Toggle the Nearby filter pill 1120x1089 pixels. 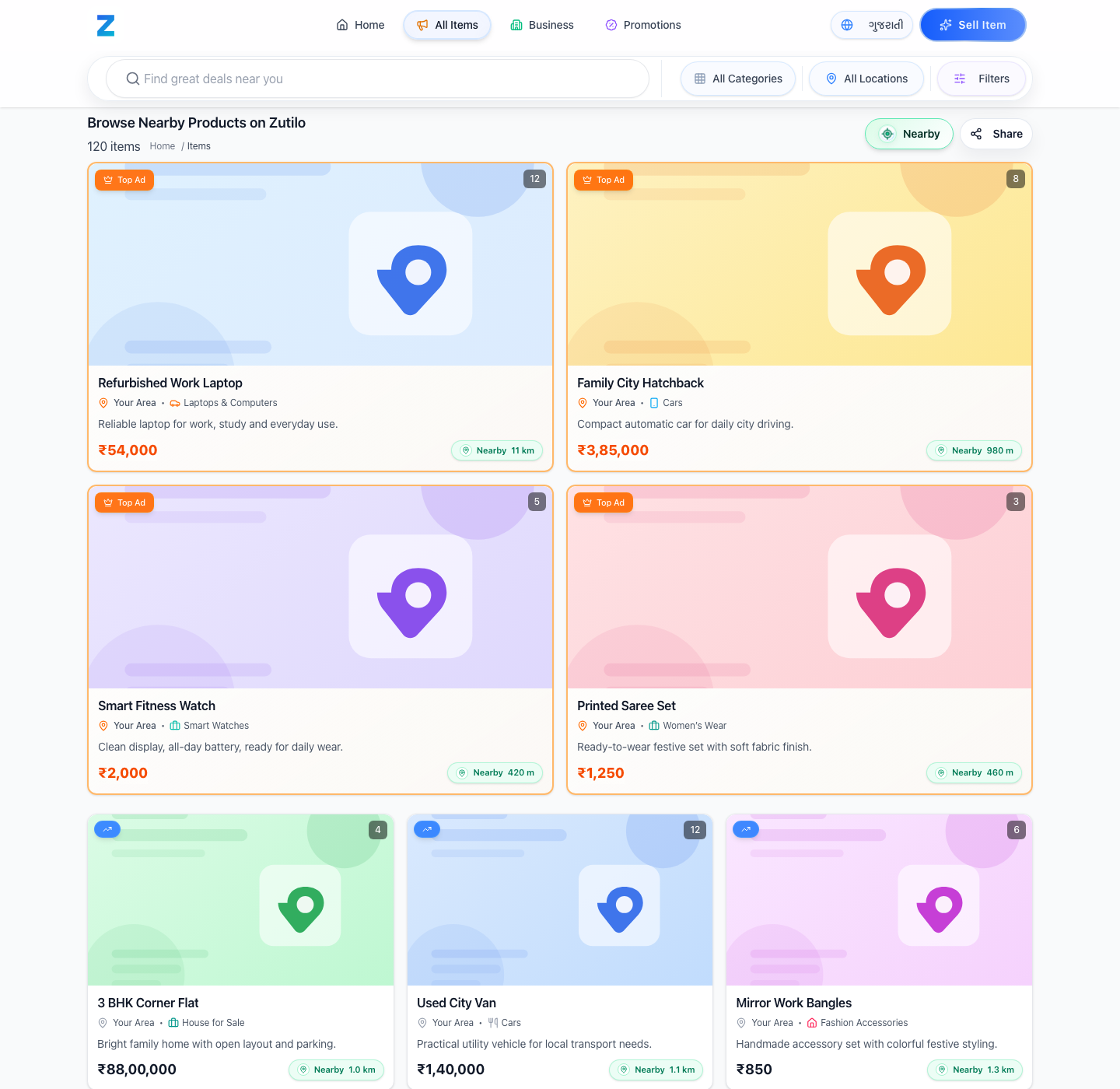pos(908,134)
